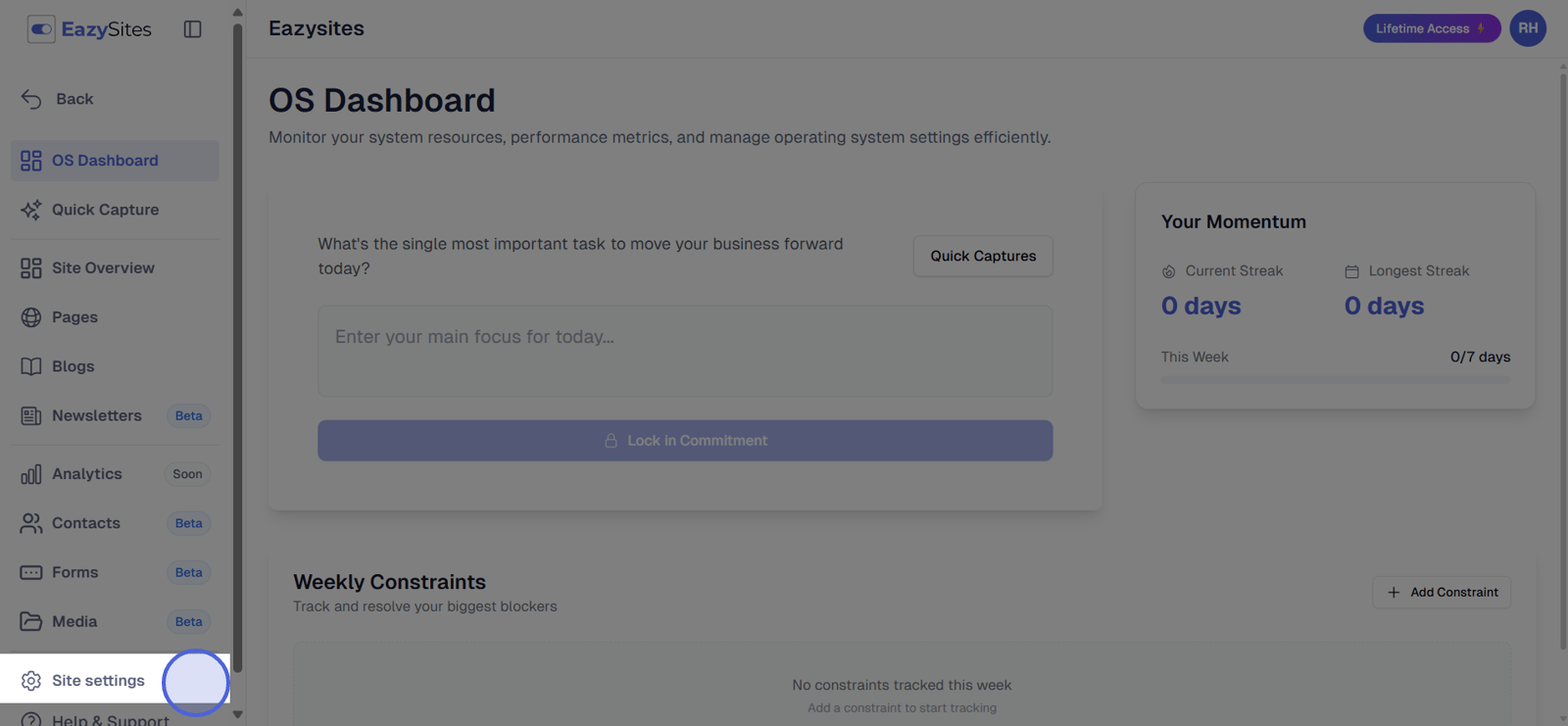
Task: Click the main focus text field
Action: click(x=684, y=351)
